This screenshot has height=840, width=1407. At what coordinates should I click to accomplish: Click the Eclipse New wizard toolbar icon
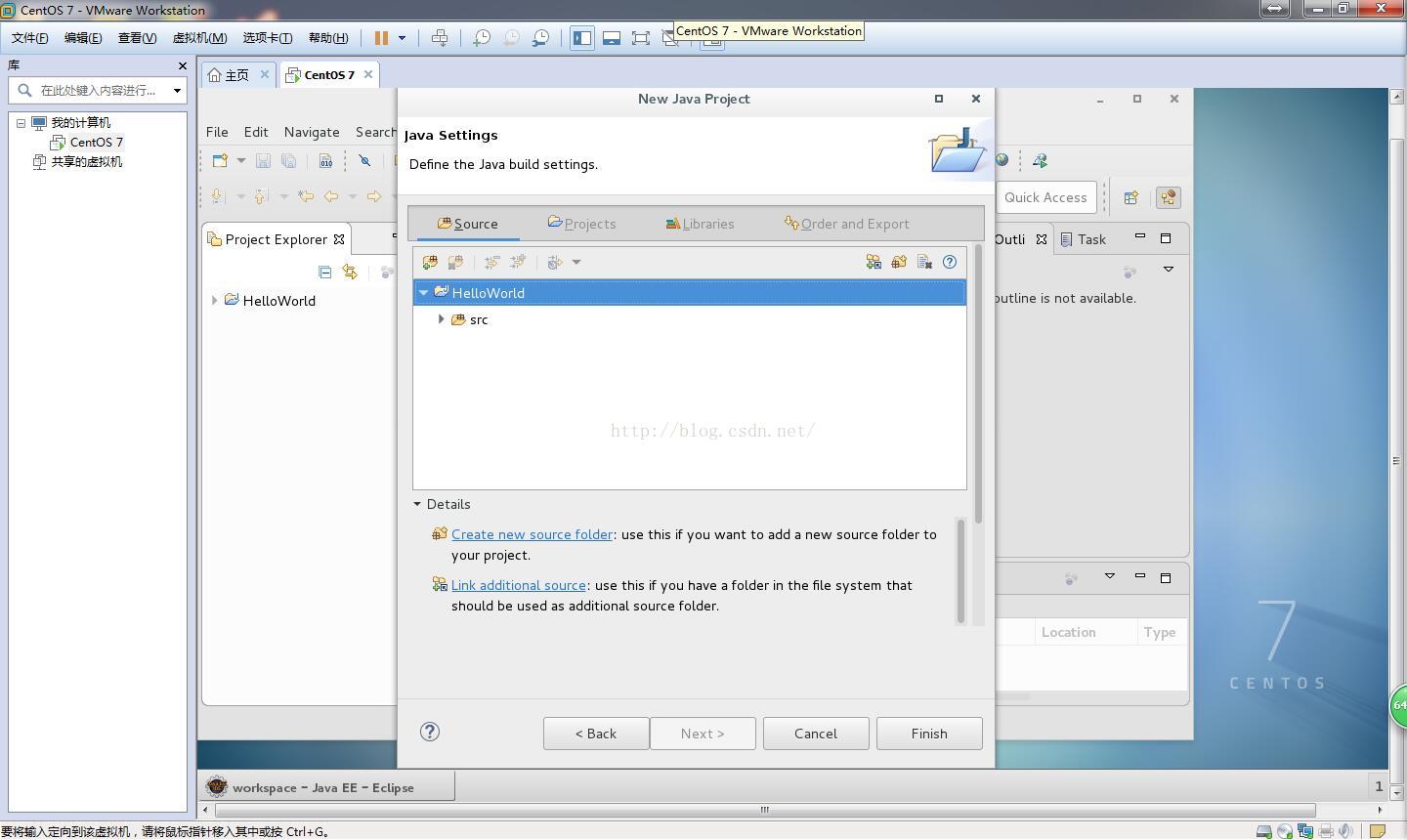220,161
